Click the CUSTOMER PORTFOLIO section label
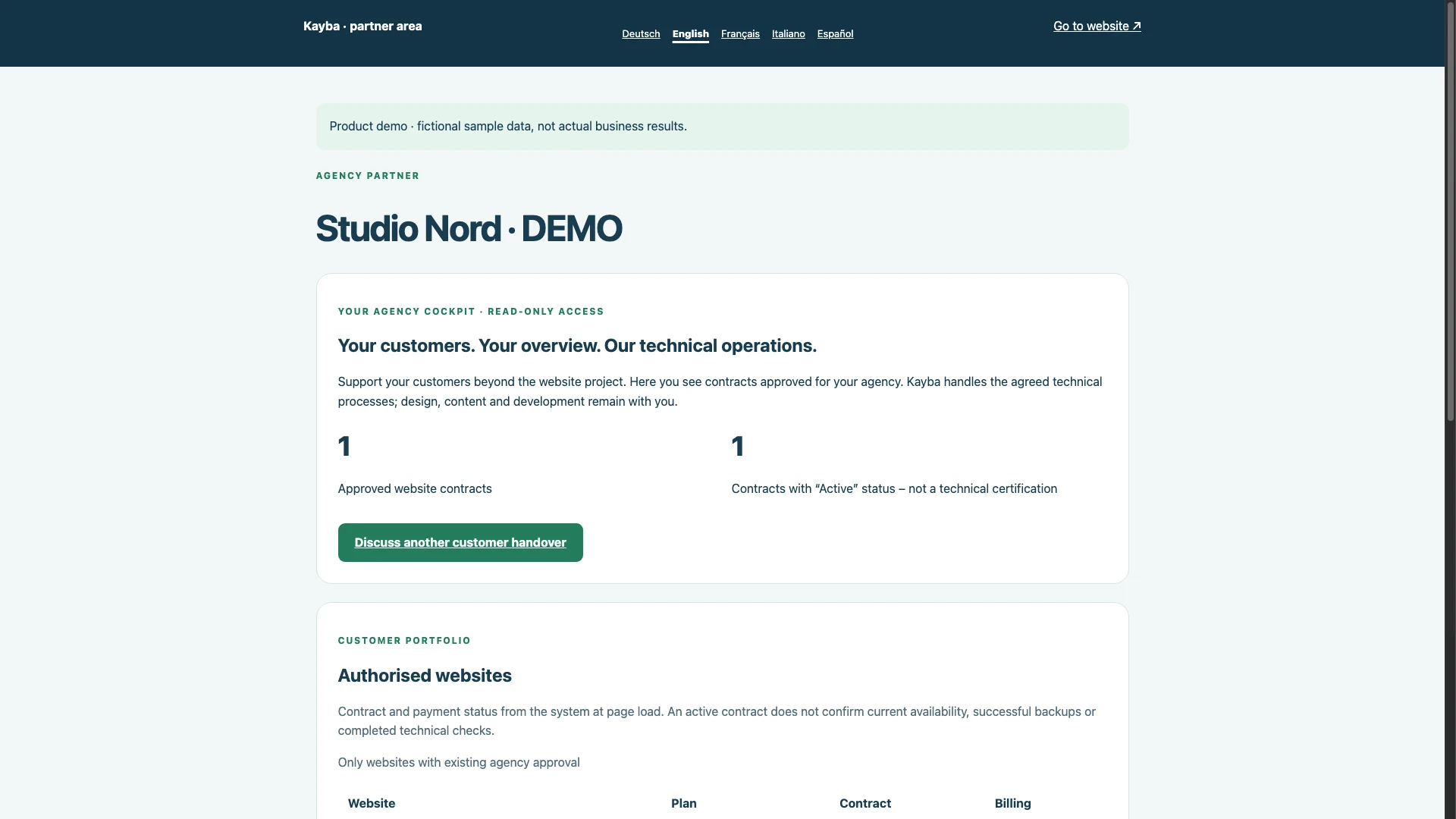 point(404,641)
